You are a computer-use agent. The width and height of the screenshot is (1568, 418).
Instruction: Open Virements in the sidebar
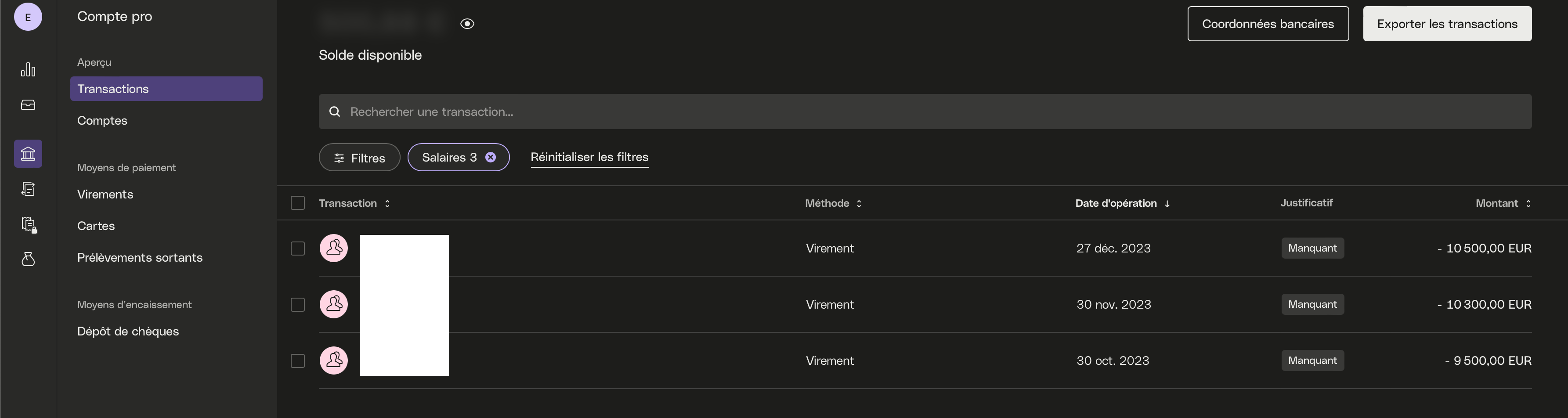click(105, 194)
